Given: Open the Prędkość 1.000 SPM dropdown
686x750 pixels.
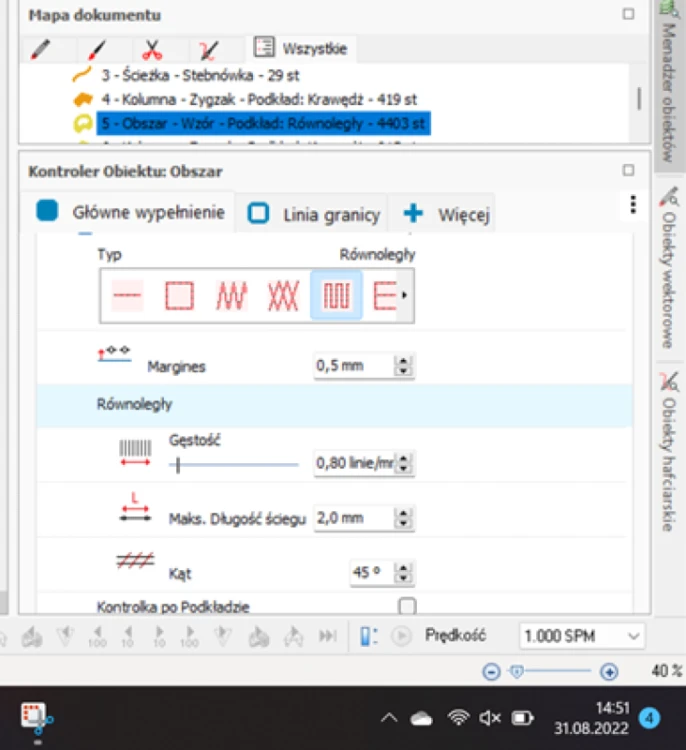Looking at the screenshot, I should 582,636.
